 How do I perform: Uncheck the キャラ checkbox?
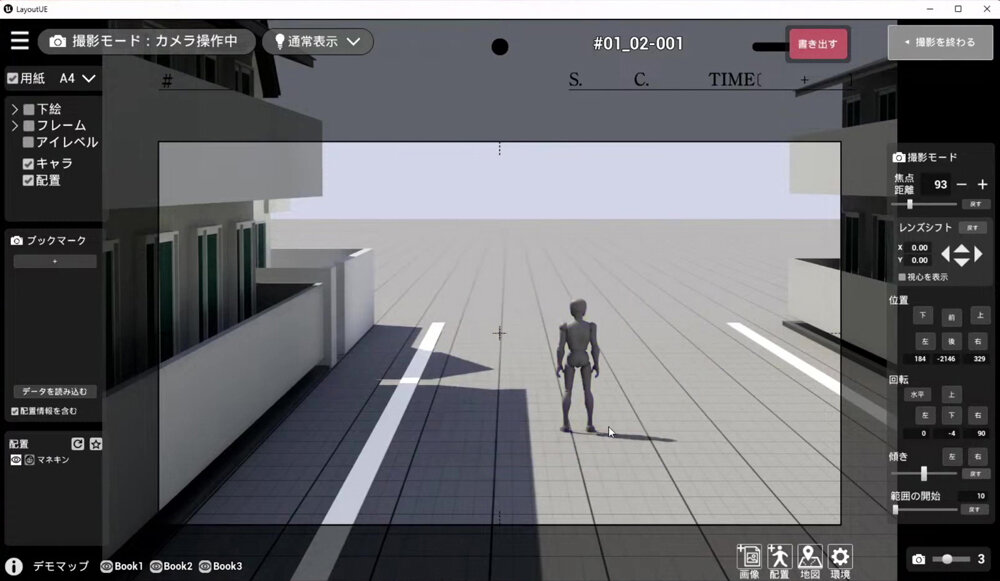28,164
